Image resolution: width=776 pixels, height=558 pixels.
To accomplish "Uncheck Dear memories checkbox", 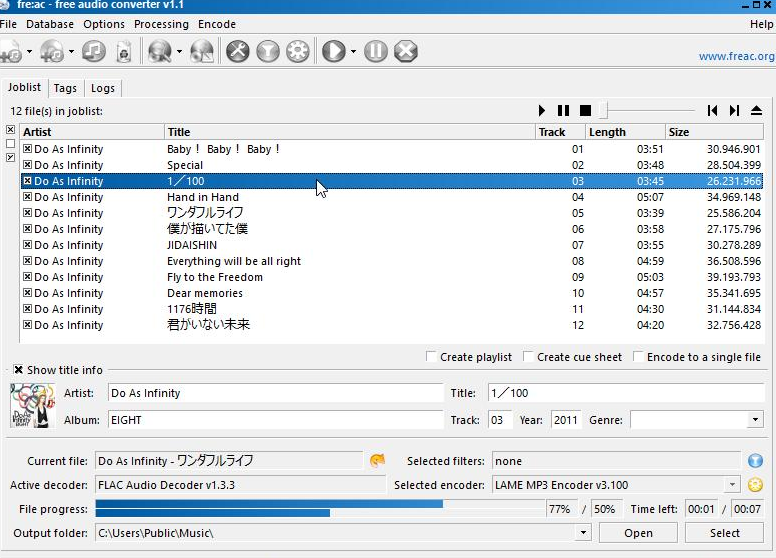I will coord(28,292).
